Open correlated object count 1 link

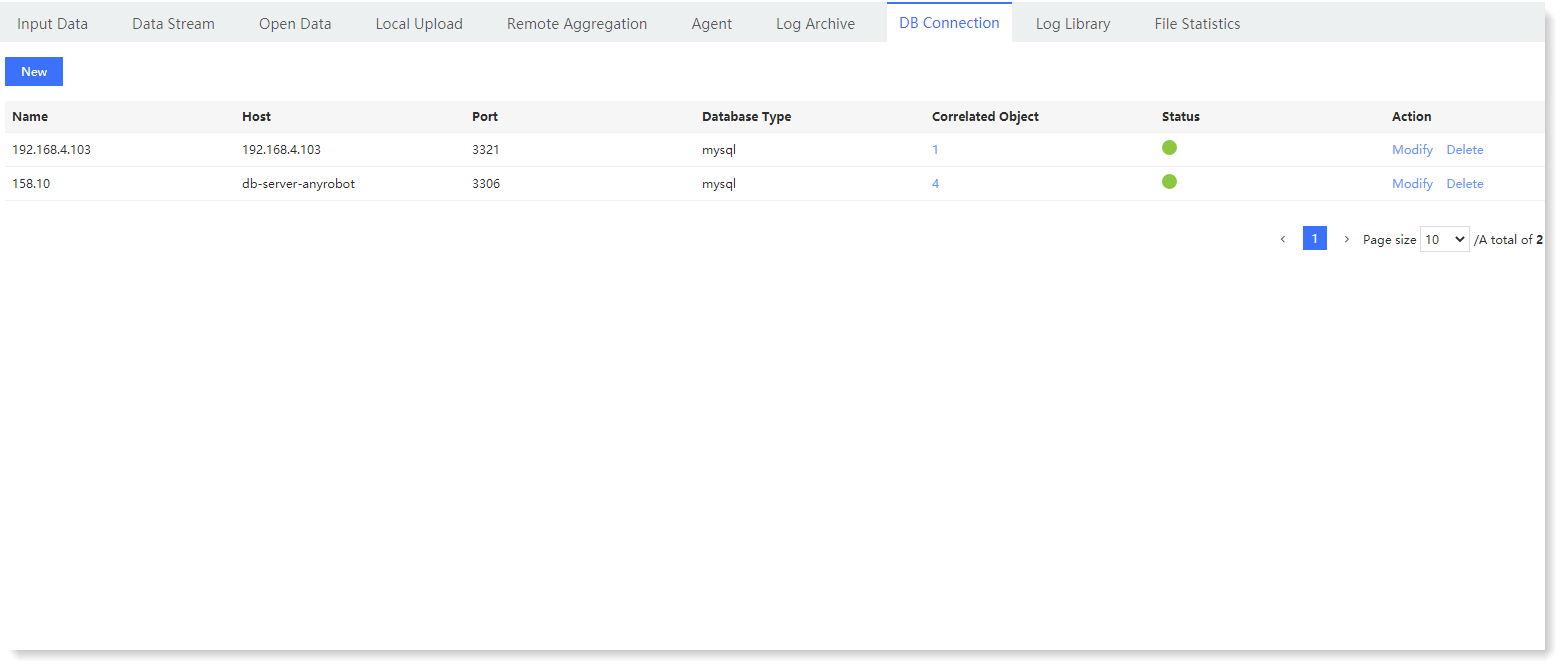point(935,150)
